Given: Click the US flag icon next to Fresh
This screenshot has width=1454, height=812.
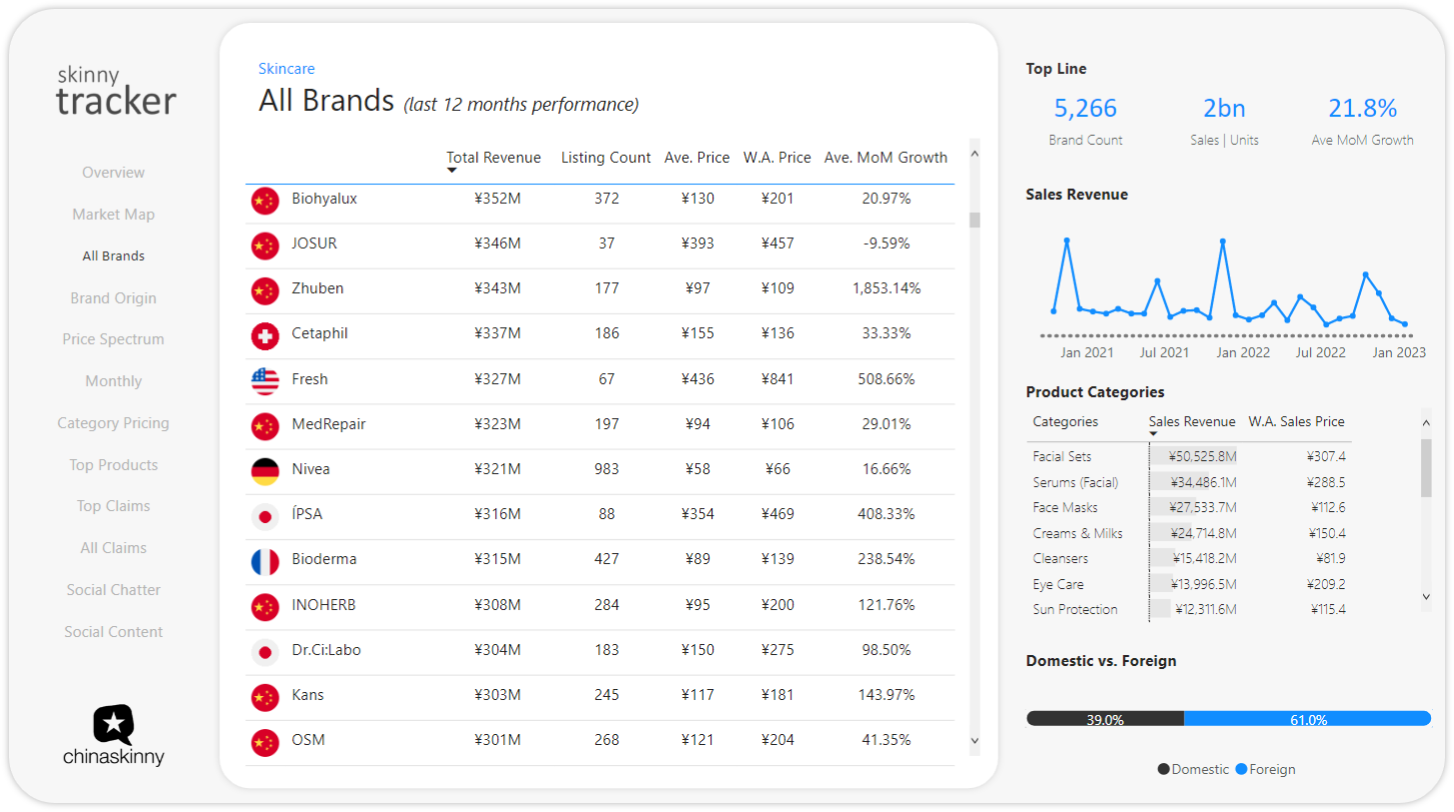Looking at the screenshot, I should tap(265, 381).
